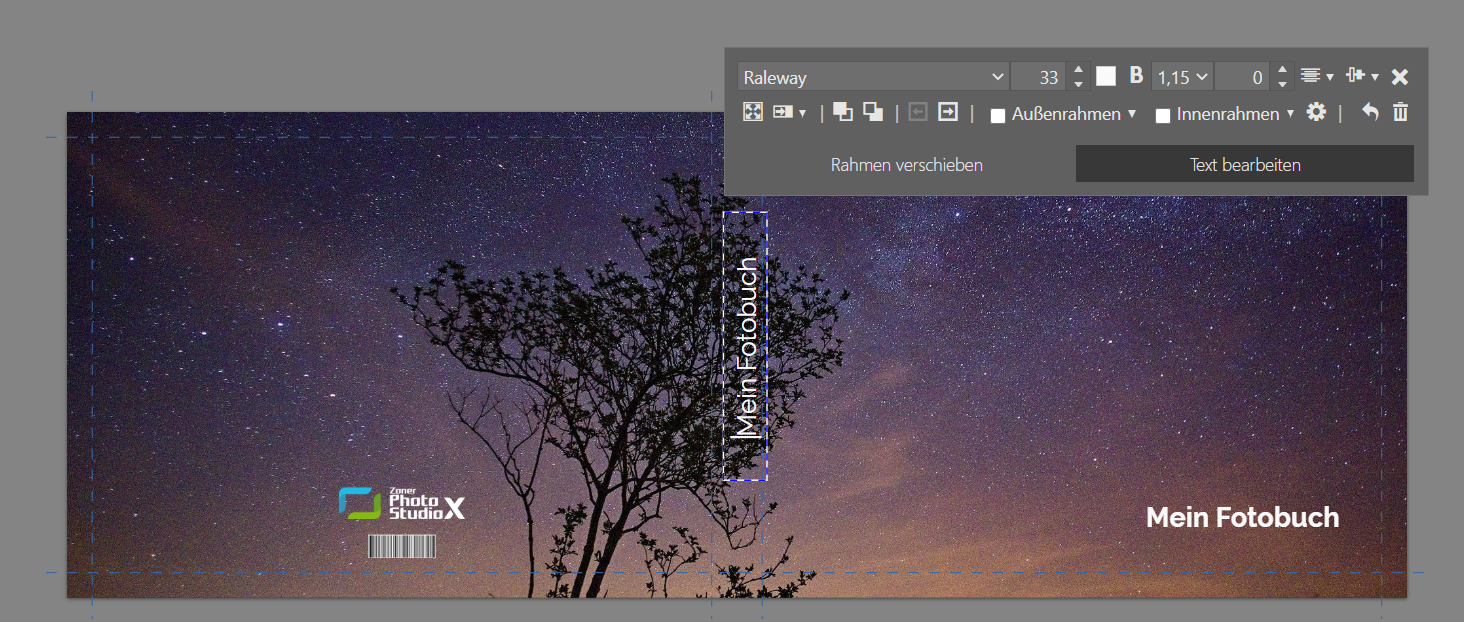Open frame settings gear icon
The height and width of the screenshot is (622, 1464).
coord(1317,112)
